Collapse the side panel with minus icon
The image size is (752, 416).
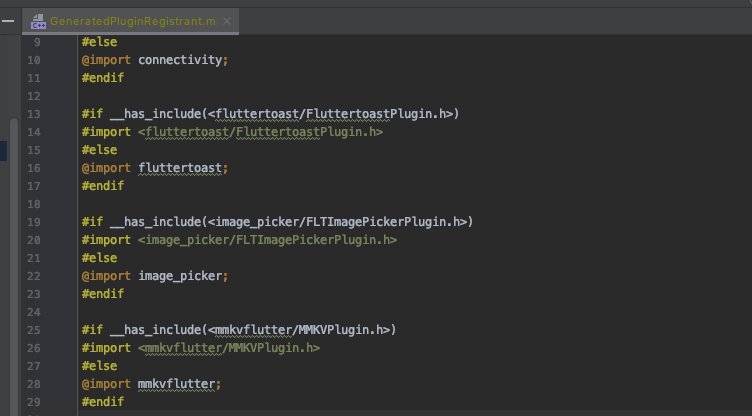click(x=8, y=21)
